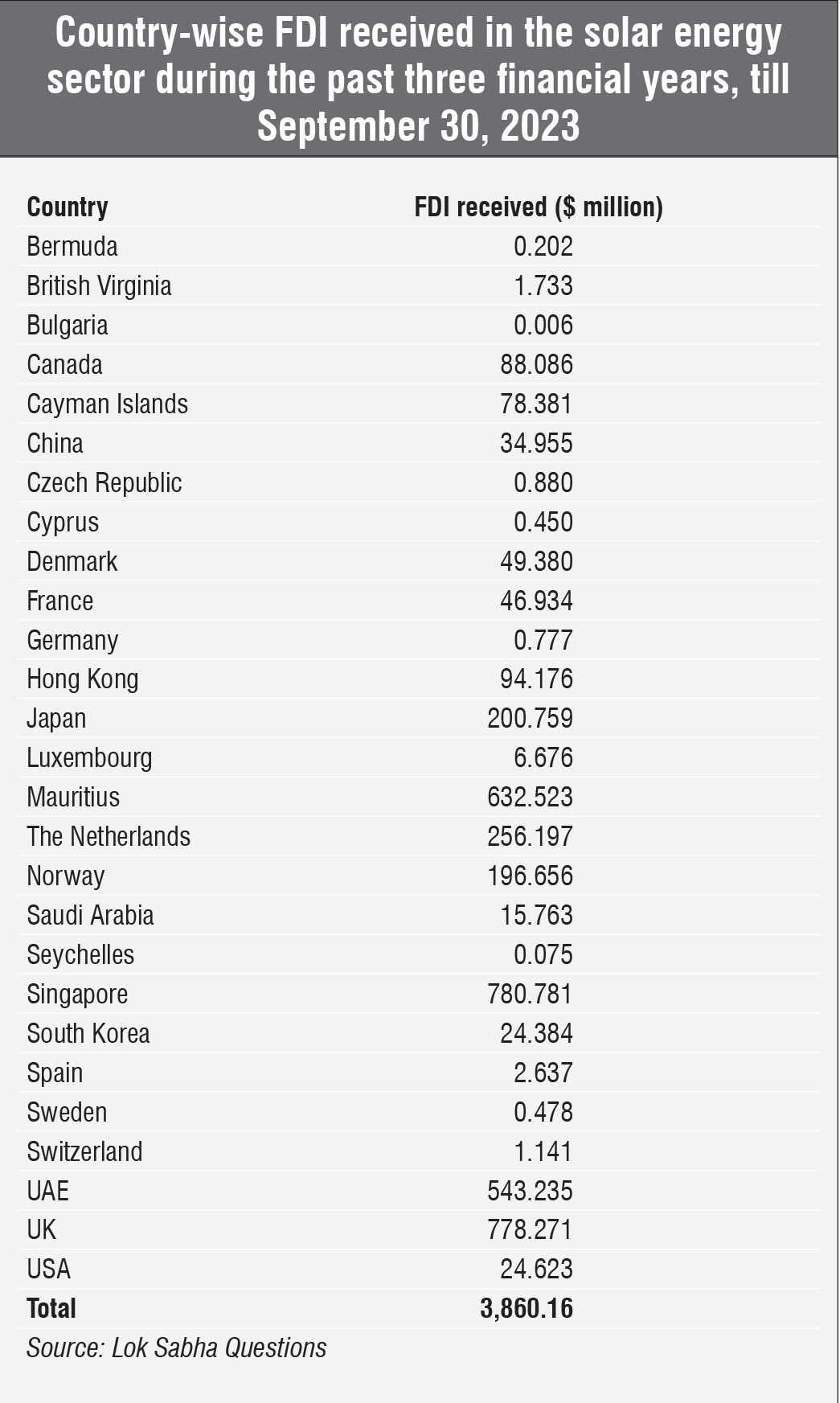Viewport: 840px width, 1403px height.
Task: Select the Country column header
Action: click(x=68, y=207)
